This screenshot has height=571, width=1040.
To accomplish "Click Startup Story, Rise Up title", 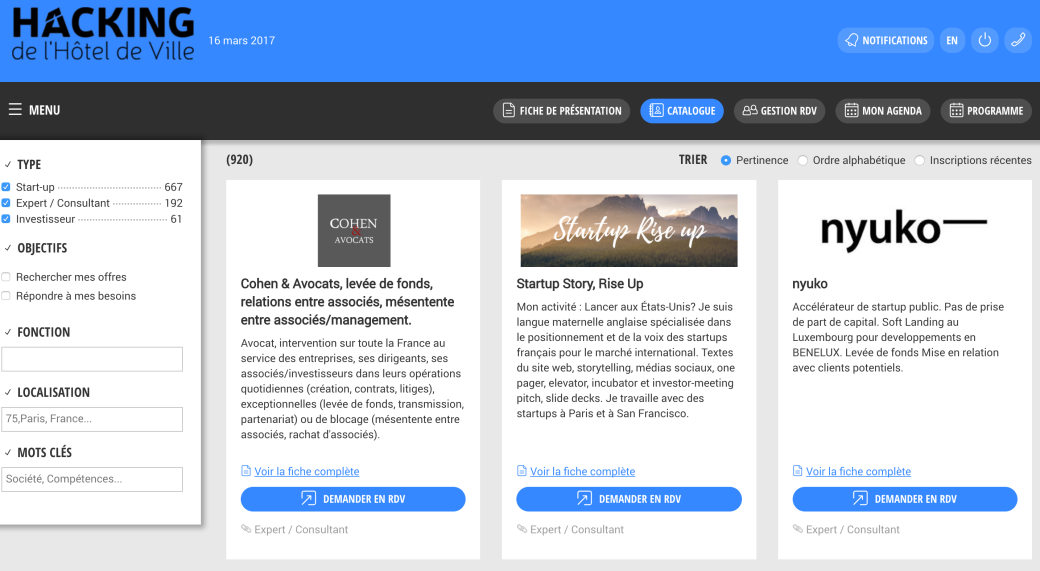I will 580,284.
